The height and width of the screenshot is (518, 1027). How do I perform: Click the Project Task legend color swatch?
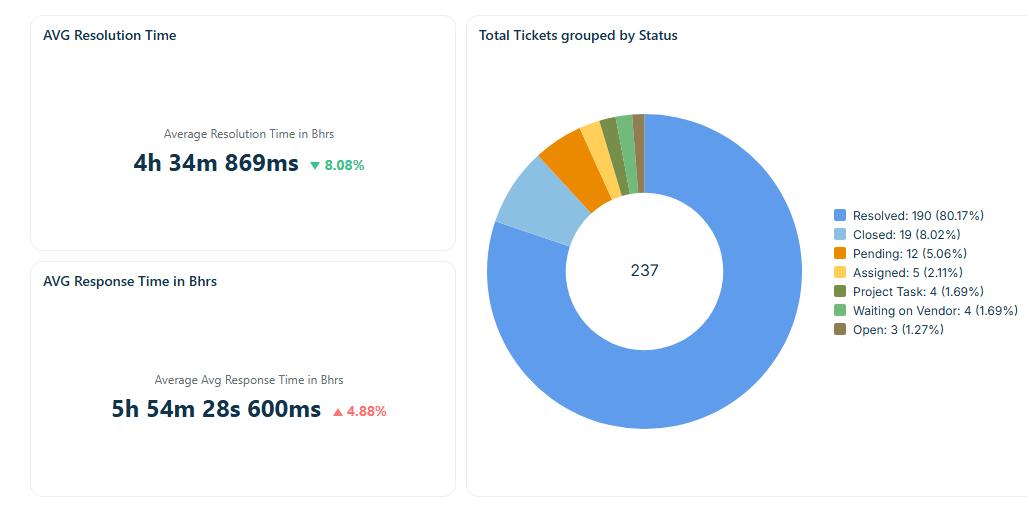840,291
